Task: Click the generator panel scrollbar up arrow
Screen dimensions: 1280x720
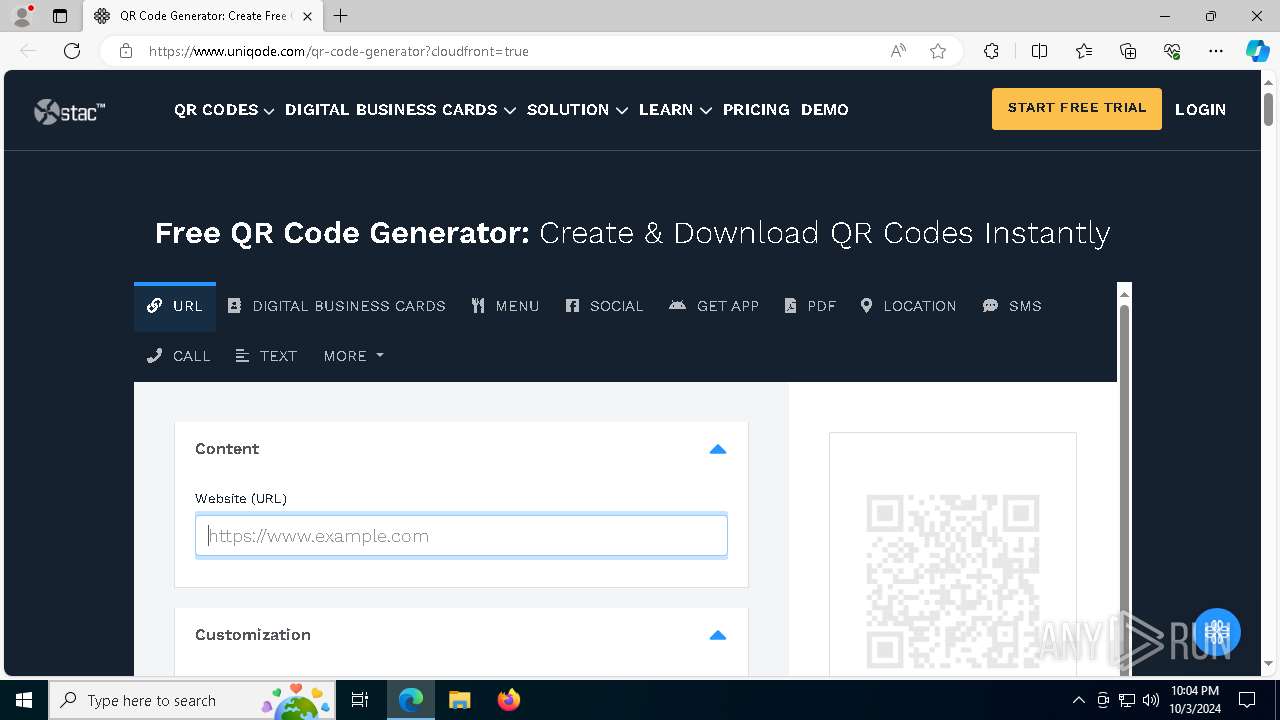Action: [x=1124, y=293]
